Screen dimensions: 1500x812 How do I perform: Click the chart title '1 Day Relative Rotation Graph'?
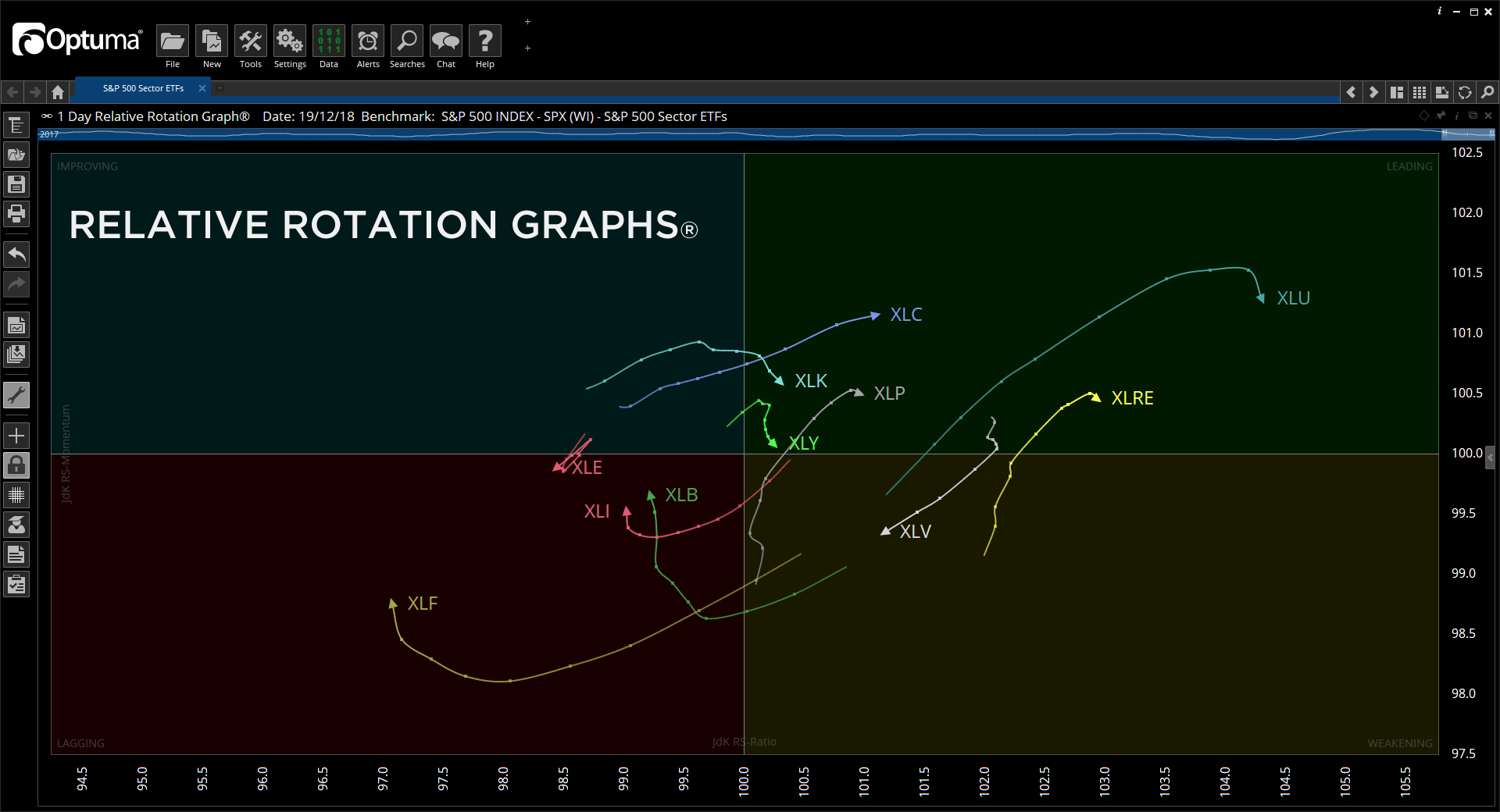point(154,116)
